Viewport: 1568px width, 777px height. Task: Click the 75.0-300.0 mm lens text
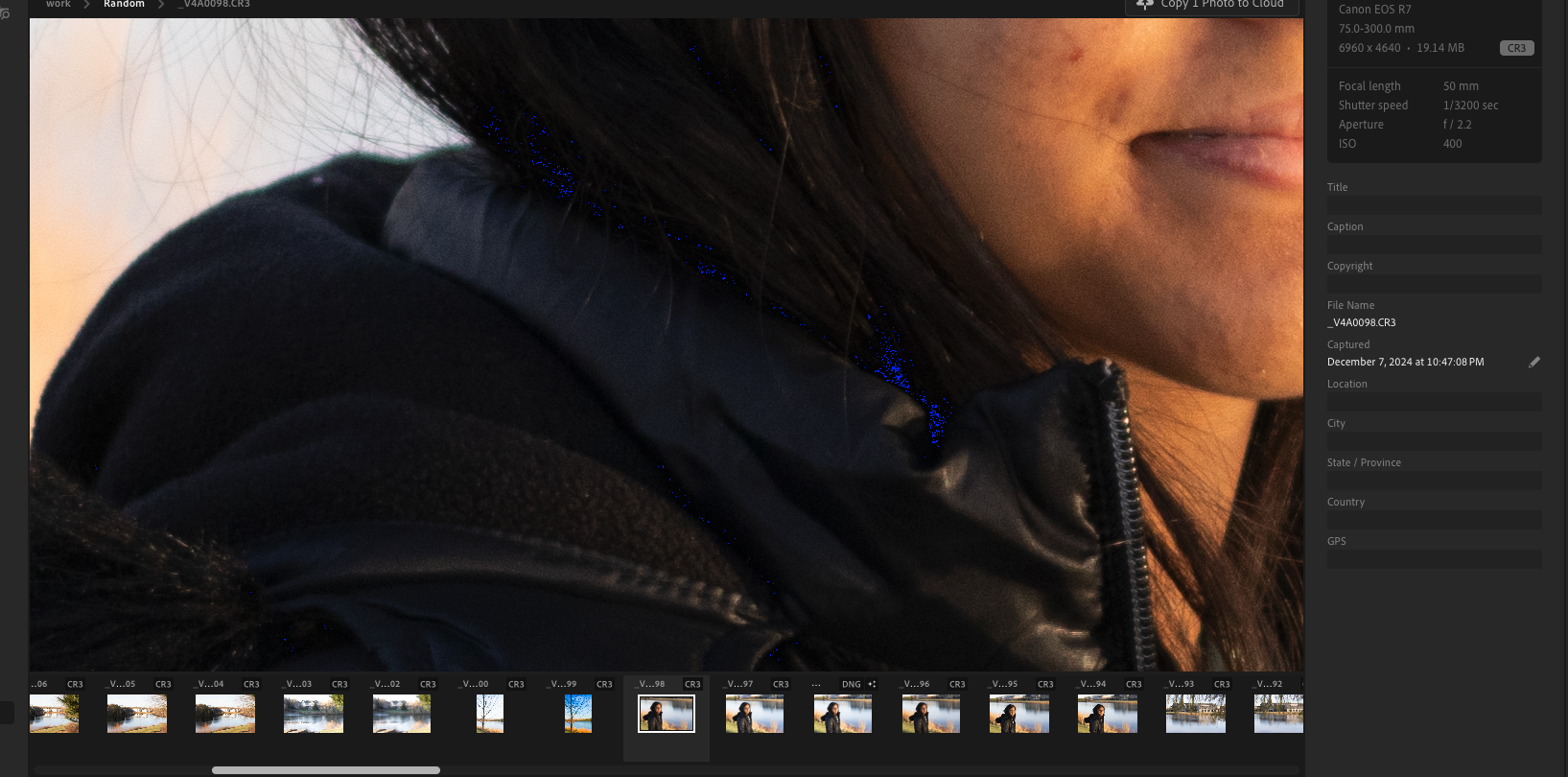[x=1376, y=29]
